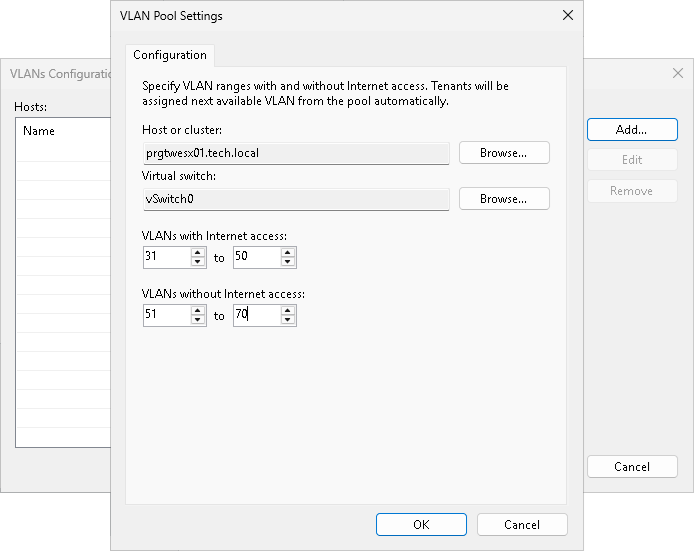Close the VLANs Configuration window
Screen dimensions: 694x551
click(678, 73)
